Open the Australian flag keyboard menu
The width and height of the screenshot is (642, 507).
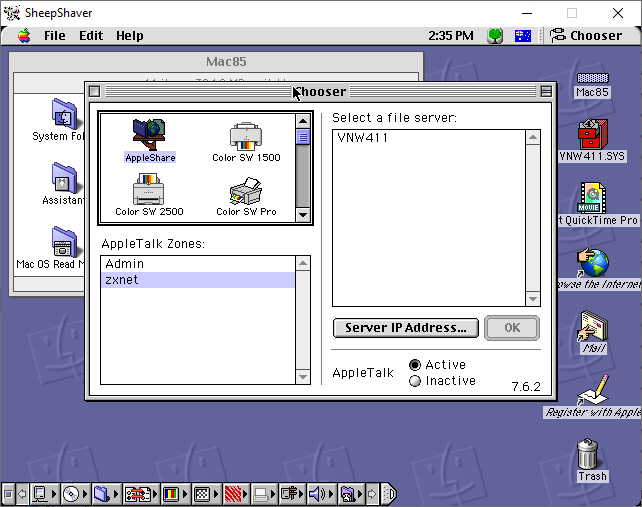pos(523,36)
